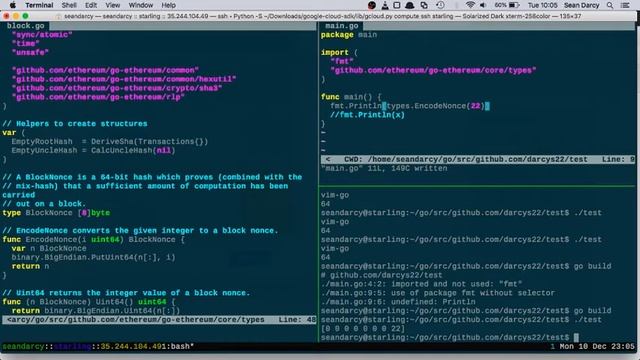Click the tmux date 'Mon 10 Dec 23:05'
The width and height of the screenshot is (640, 360).
(597, 347)
